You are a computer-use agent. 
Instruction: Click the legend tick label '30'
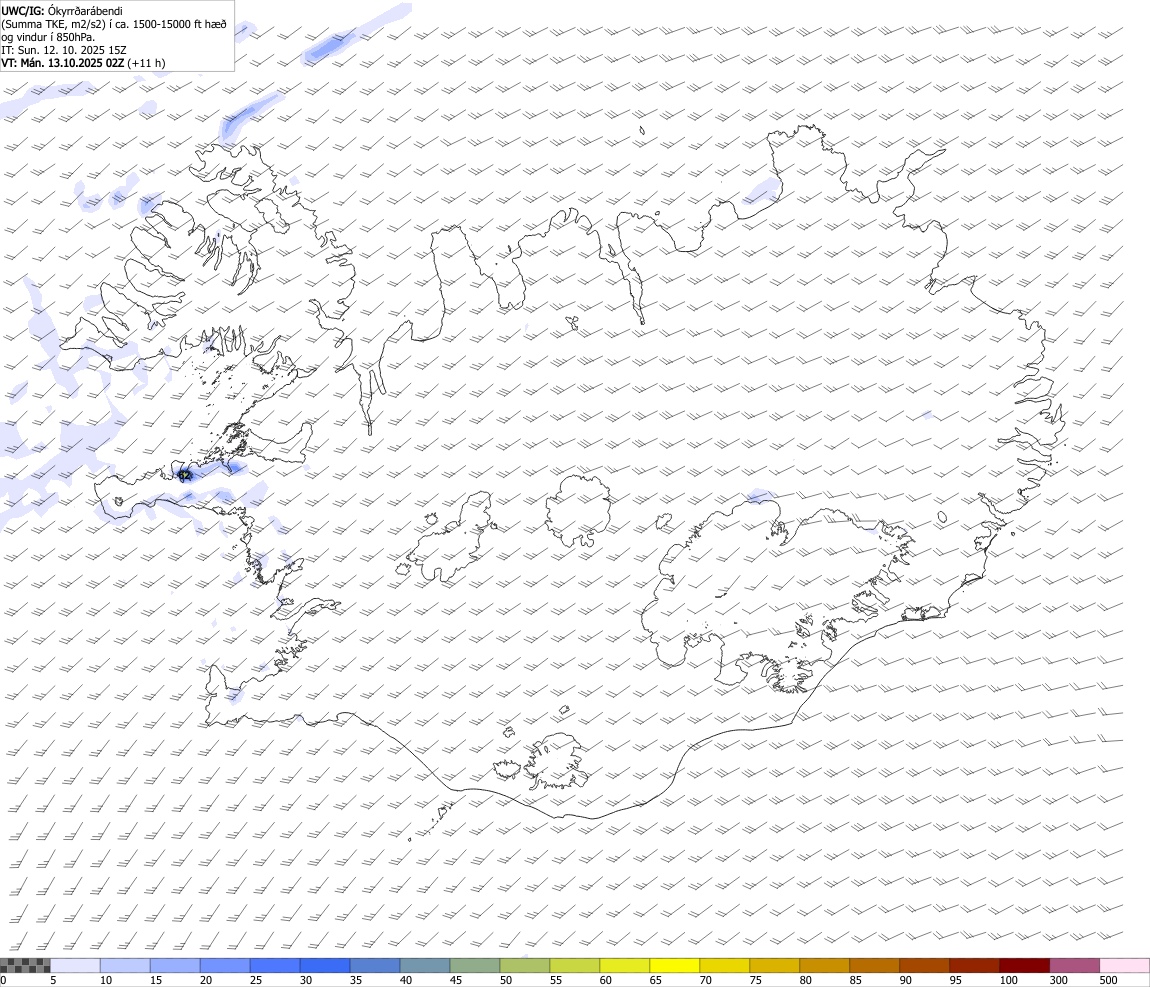pos(306,980)
